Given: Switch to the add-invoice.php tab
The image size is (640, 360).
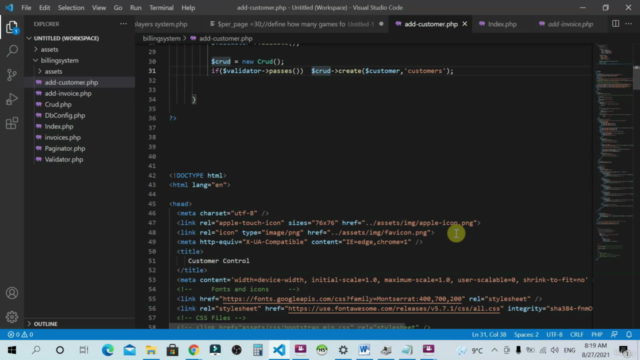Looking at the screenshot, I should click(566, 24).
